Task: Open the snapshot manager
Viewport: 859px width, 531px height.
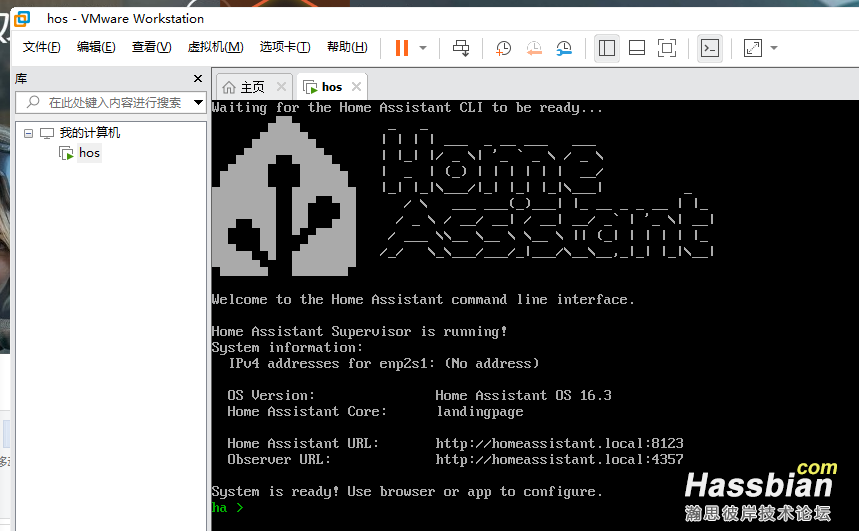Action: pos(564,48)
